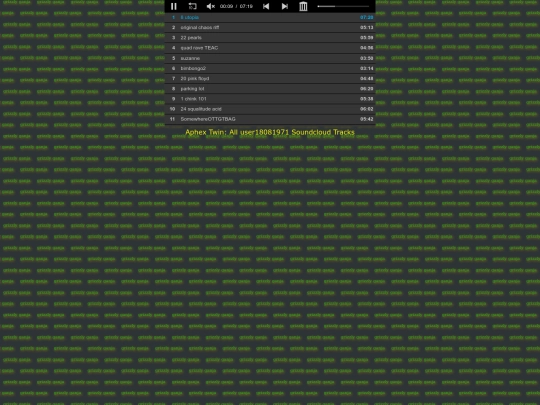Play track 10 24 squelitude acid
Screen dimensions: 540x405
click(270, 109)
